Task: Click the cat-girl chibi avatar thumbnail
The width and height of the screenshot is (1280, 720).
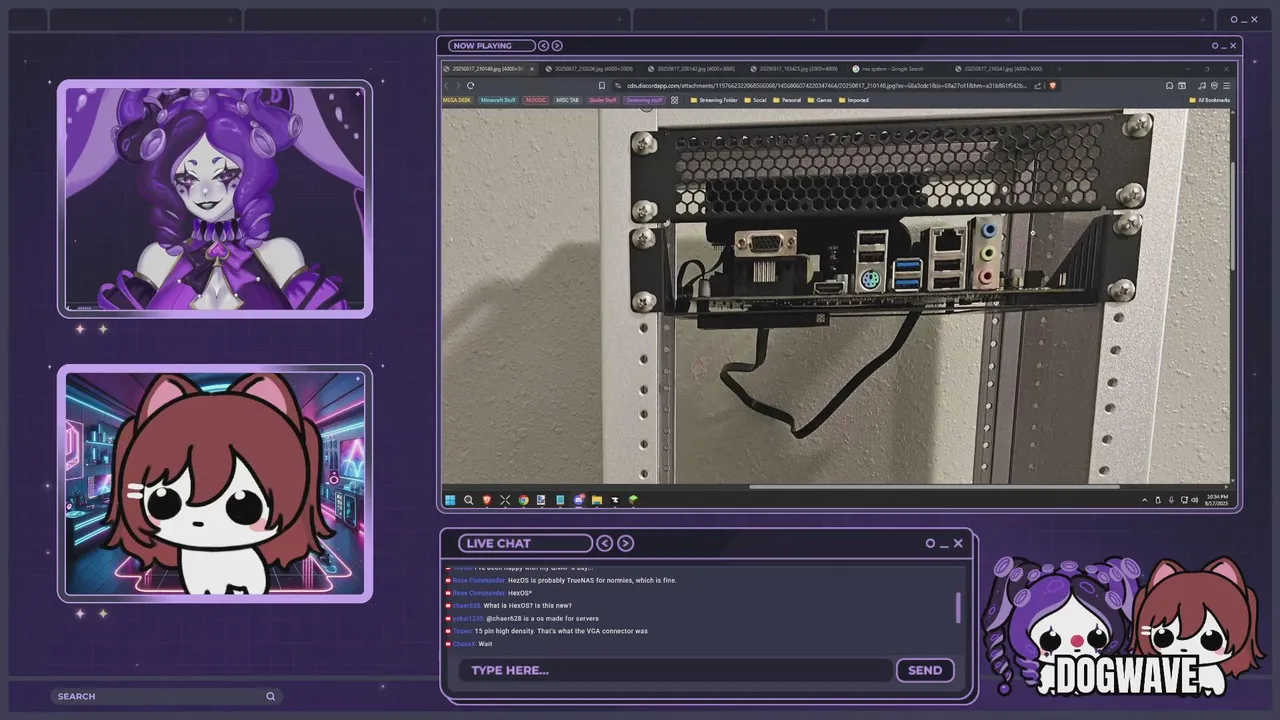Action: click(215, 484)
